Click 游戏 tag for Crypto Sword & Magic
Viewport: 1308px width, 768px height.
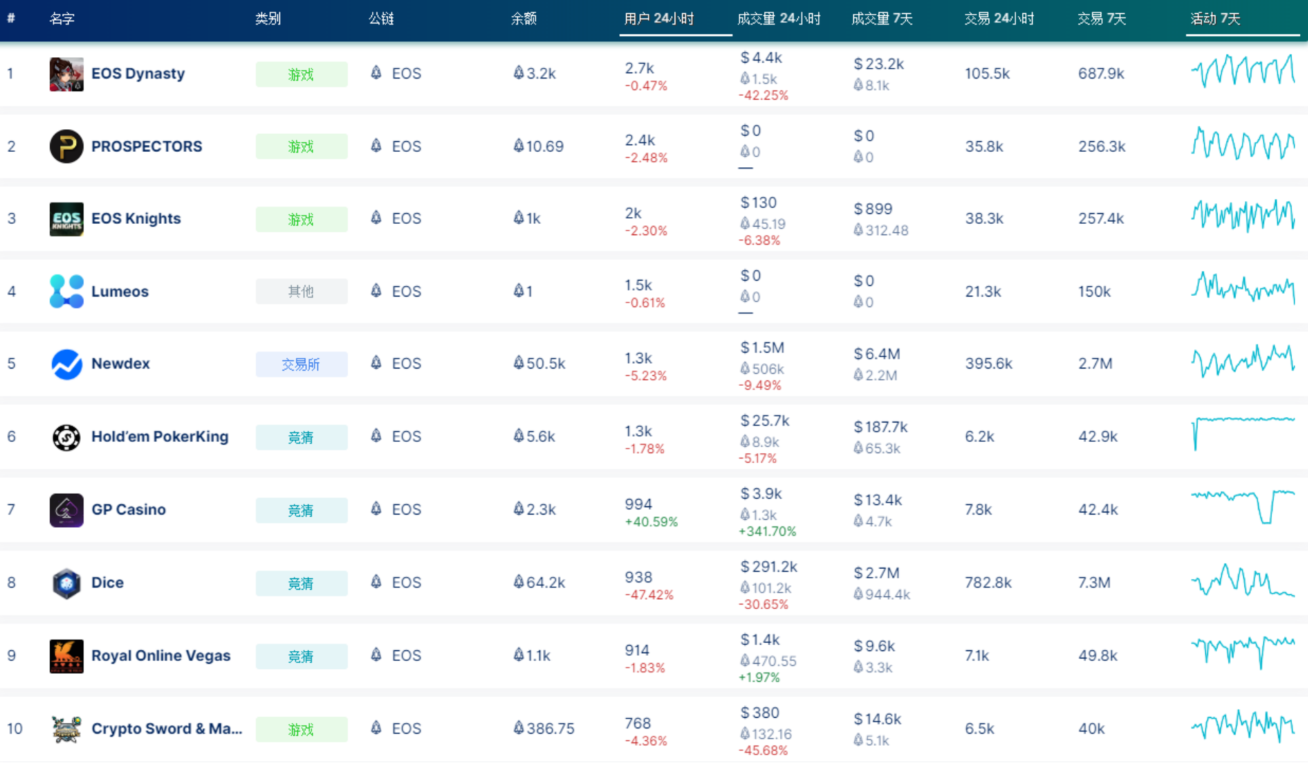[301, 730]
